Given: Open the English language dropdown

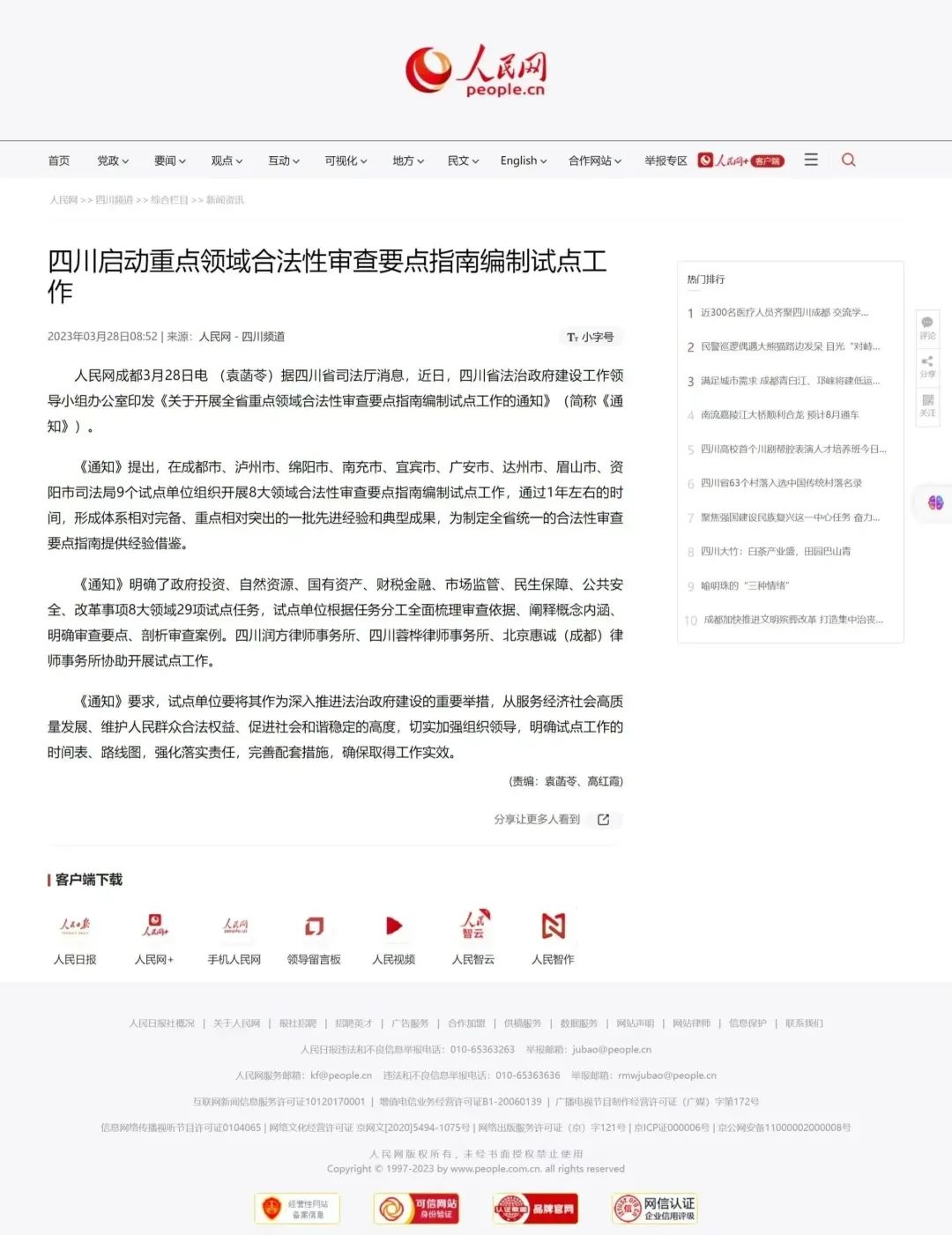Looking at the screenshot, I should pos(524,160).
